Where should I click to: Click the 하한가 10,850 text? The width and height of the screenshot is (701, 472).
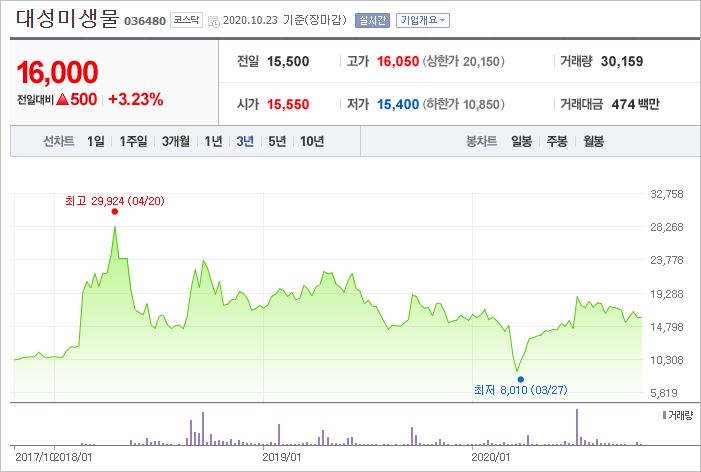464,105
